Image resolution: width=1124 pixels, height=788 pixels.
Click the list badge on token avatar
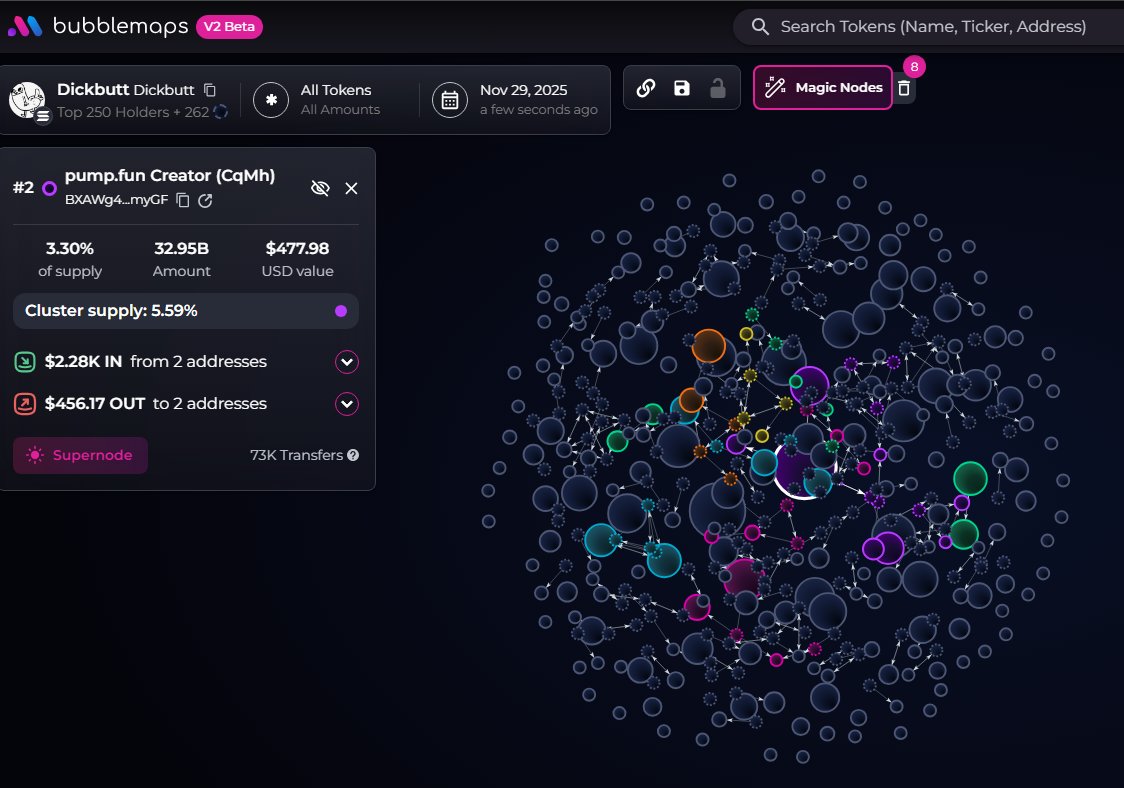coord(43,115)
